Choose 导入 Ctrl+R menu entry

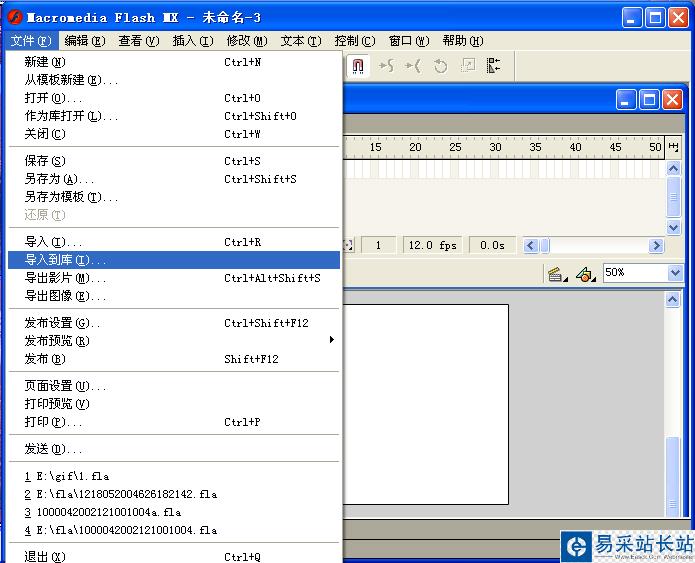click(174, 242)
